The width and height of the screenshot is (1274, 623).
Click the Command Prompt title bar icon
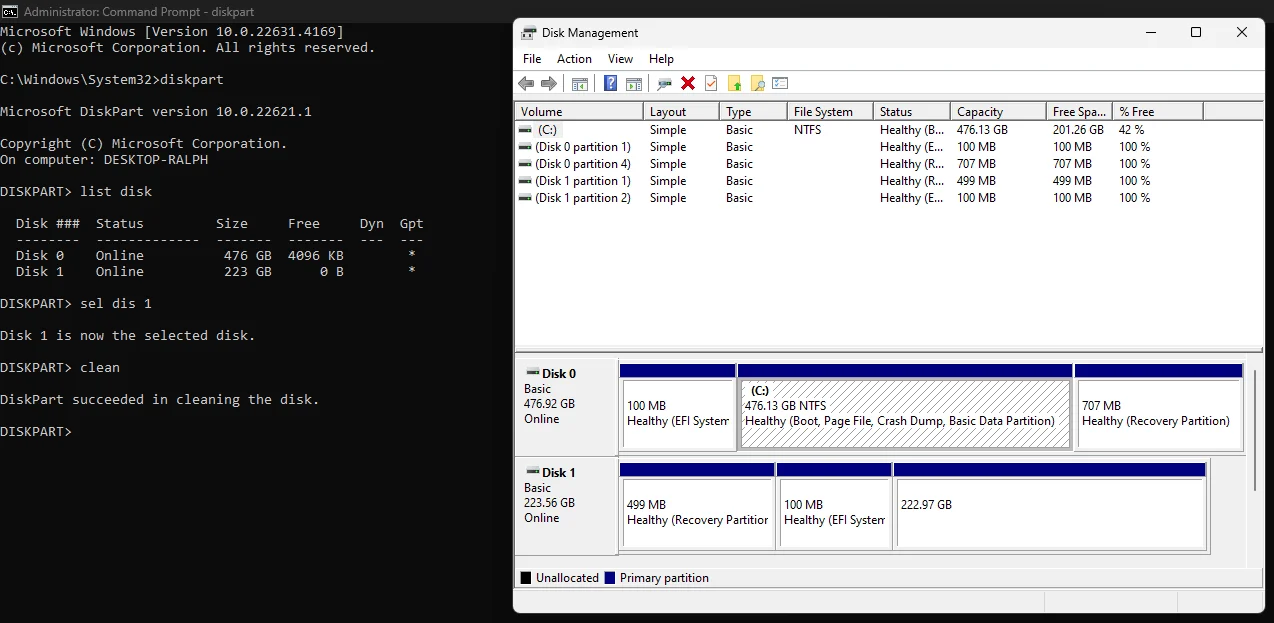coord(9,11)
